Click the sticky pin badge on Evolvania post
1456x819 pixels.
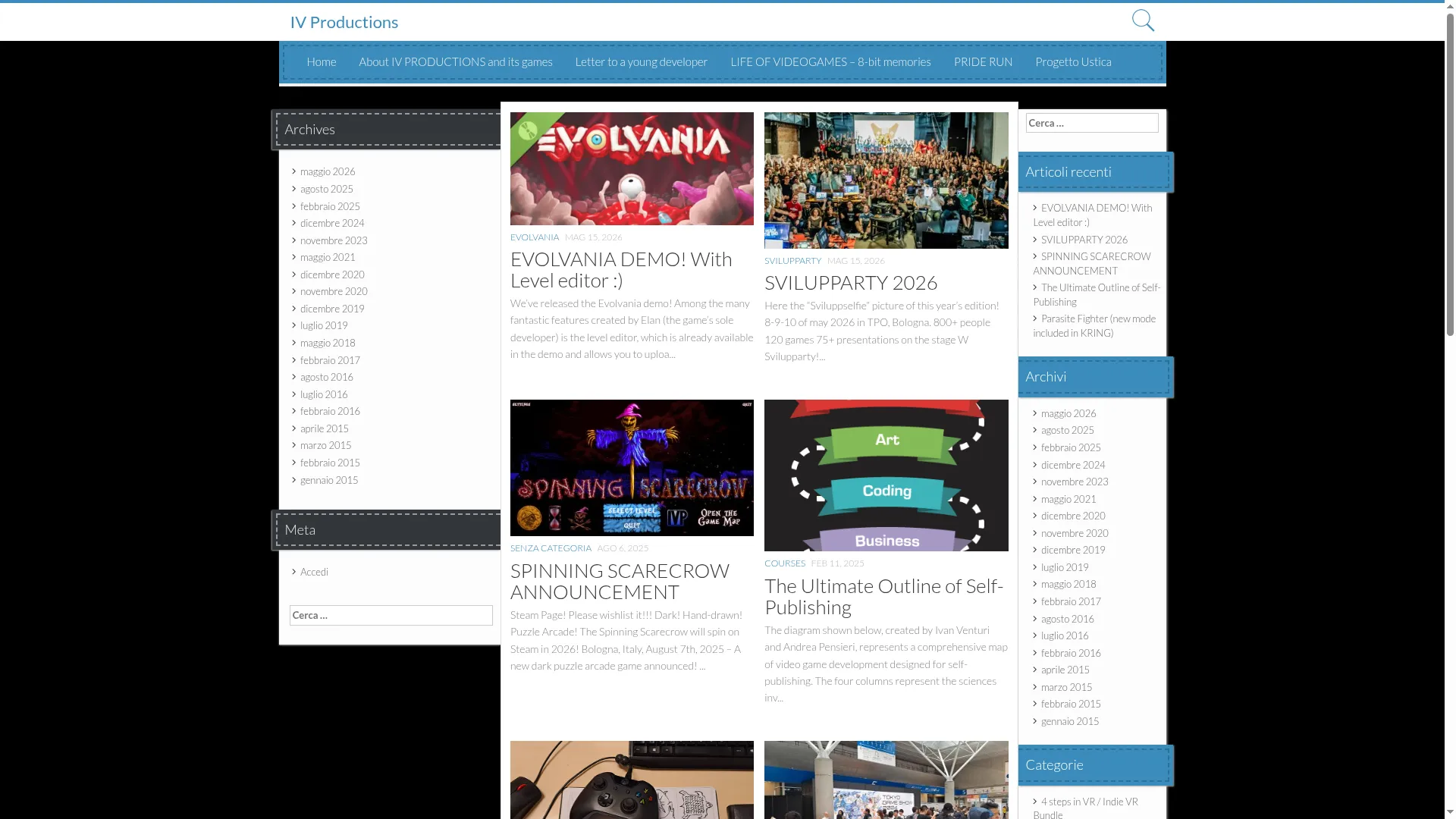coord(528,130)
